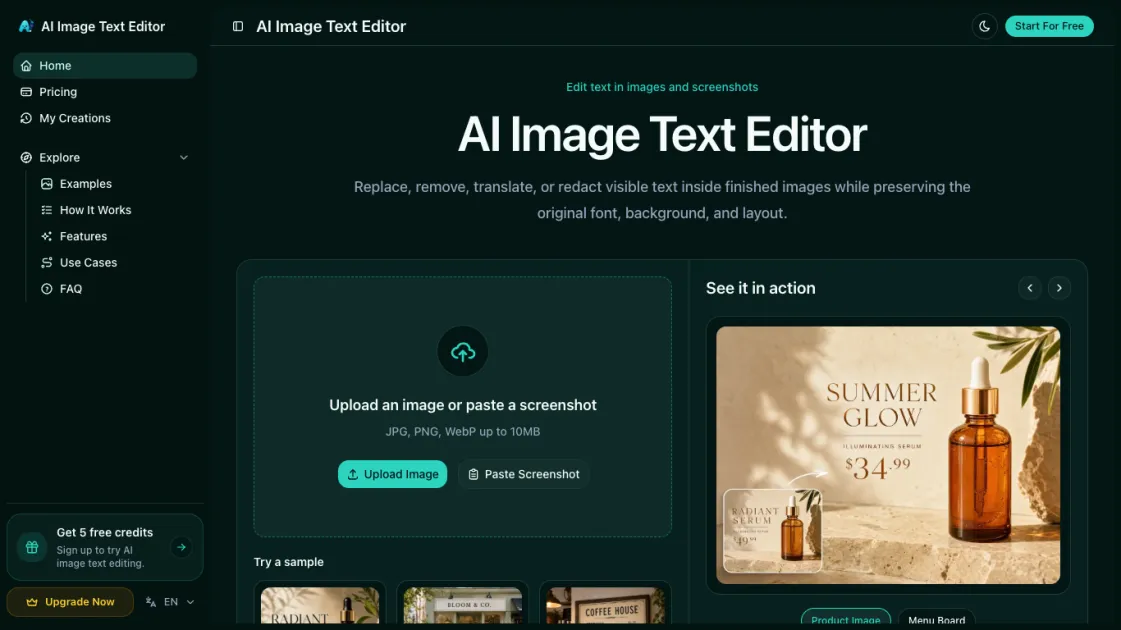This screenshot has width=1121, height=630.
Task: Collapse the Explore section chevron
Action: pyautogui.click(x=184, y=158)
